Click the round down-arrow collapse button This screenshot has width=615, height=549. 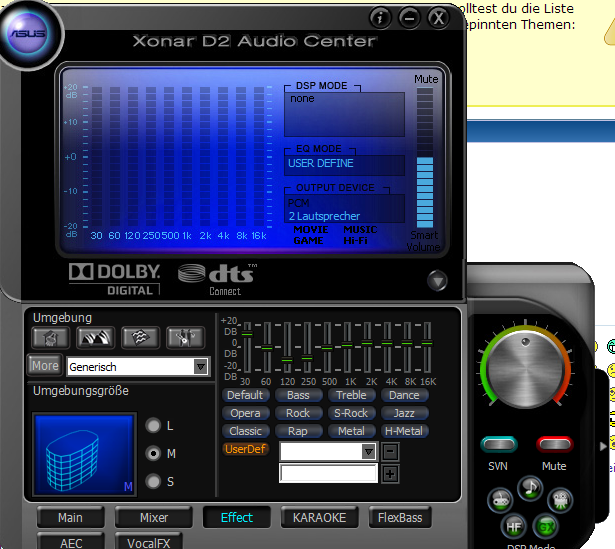coord(437,281)
